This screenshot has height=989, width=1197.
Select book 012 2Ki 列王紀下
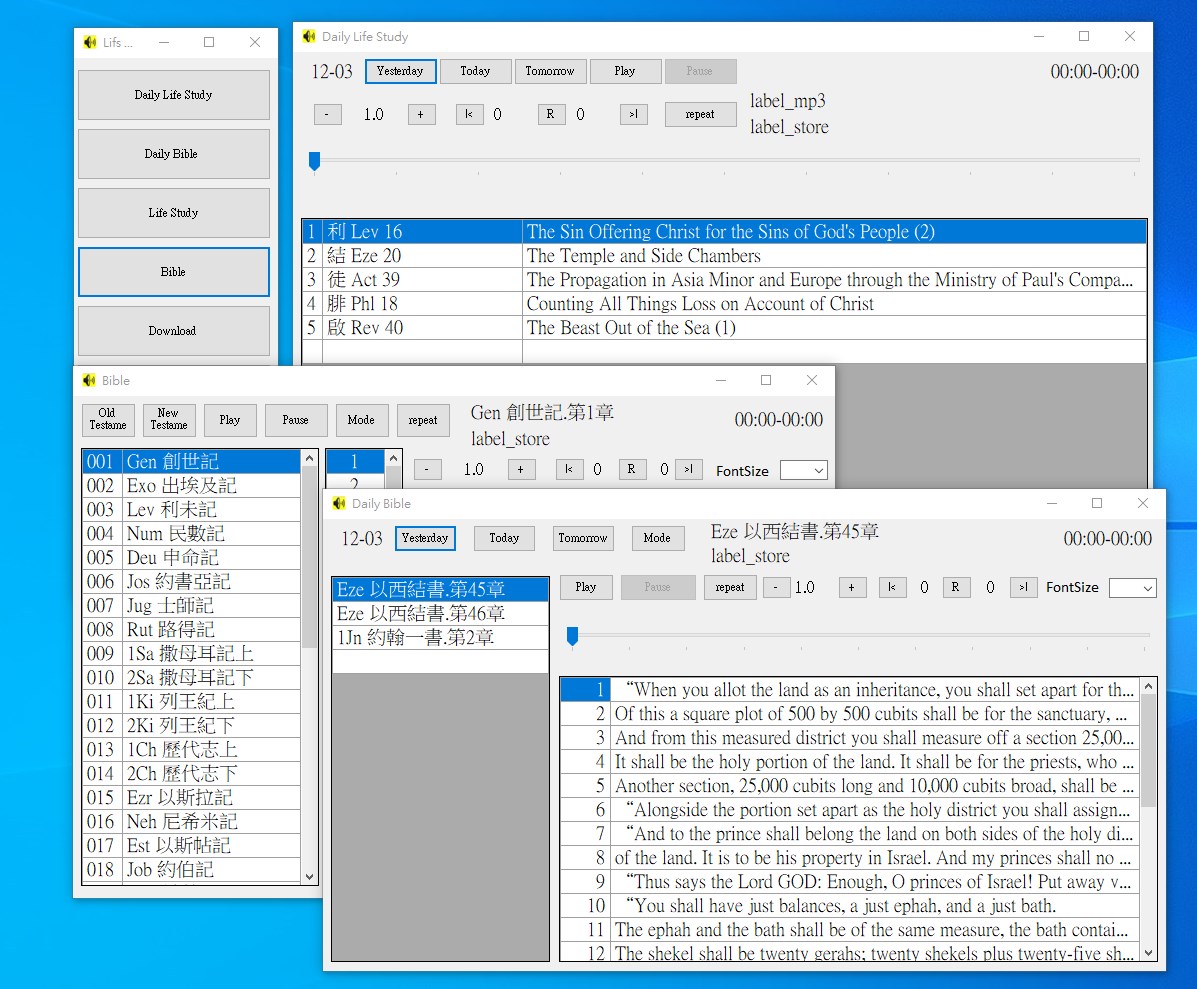[x=191, y=725]
